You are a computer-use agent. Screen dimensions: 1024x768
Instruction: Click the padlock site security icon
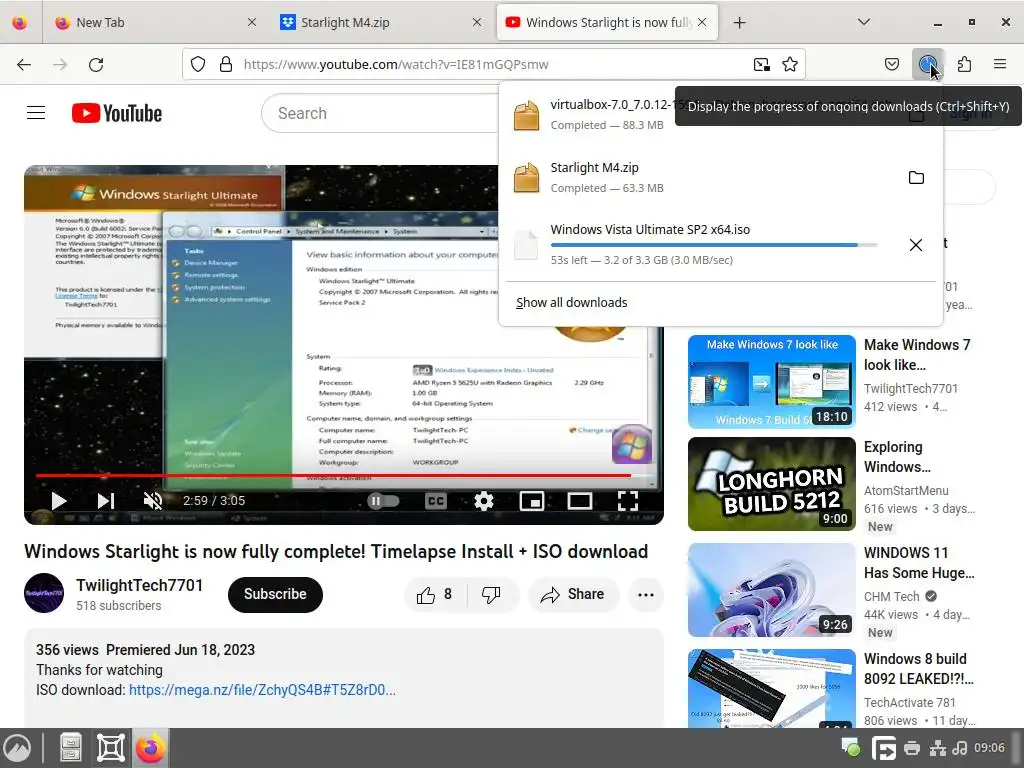click(226, 64)
